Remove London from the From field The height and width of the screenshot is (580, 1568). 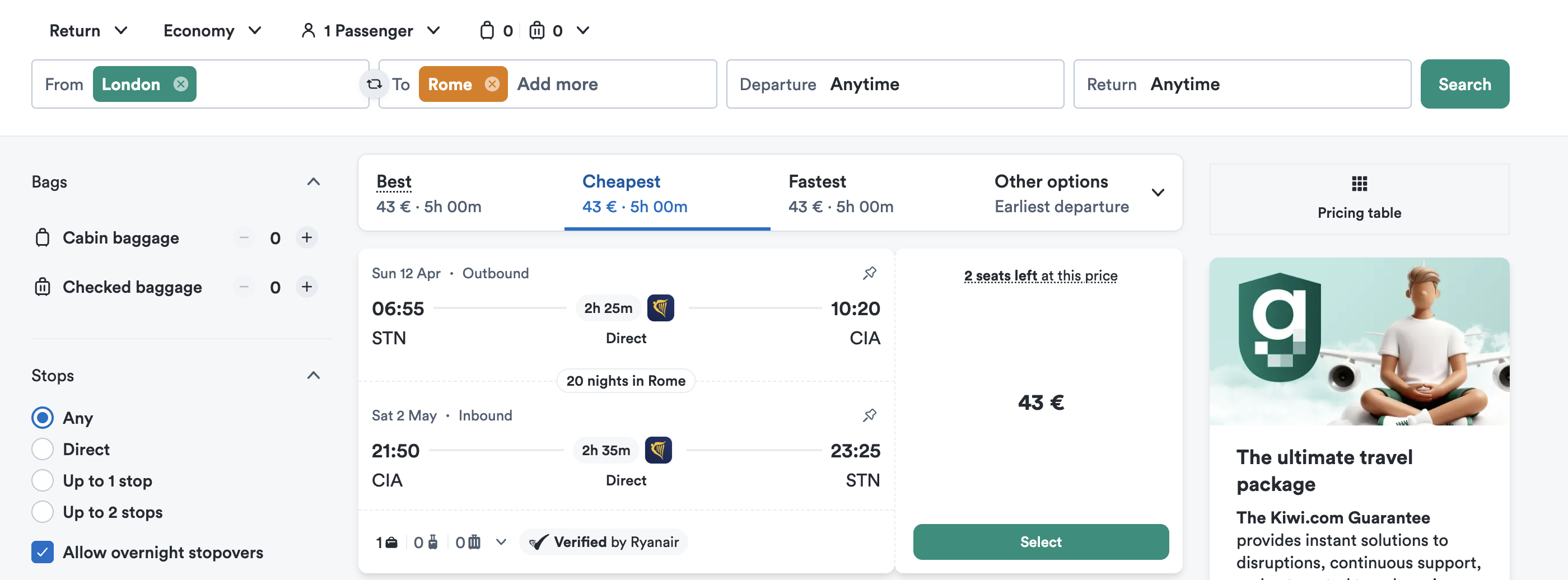(181, 84)
